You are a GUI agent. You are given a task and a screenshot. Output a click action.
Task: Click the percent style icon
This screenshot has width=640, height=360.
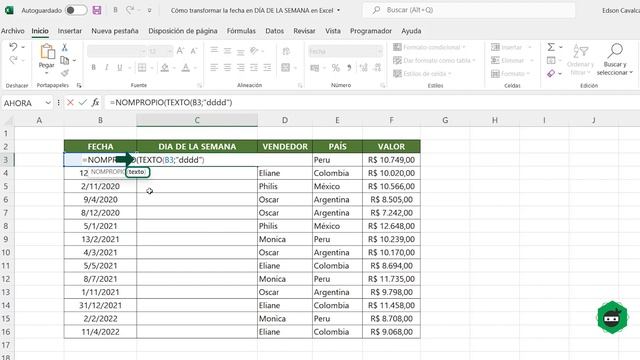tap(336, 68)
